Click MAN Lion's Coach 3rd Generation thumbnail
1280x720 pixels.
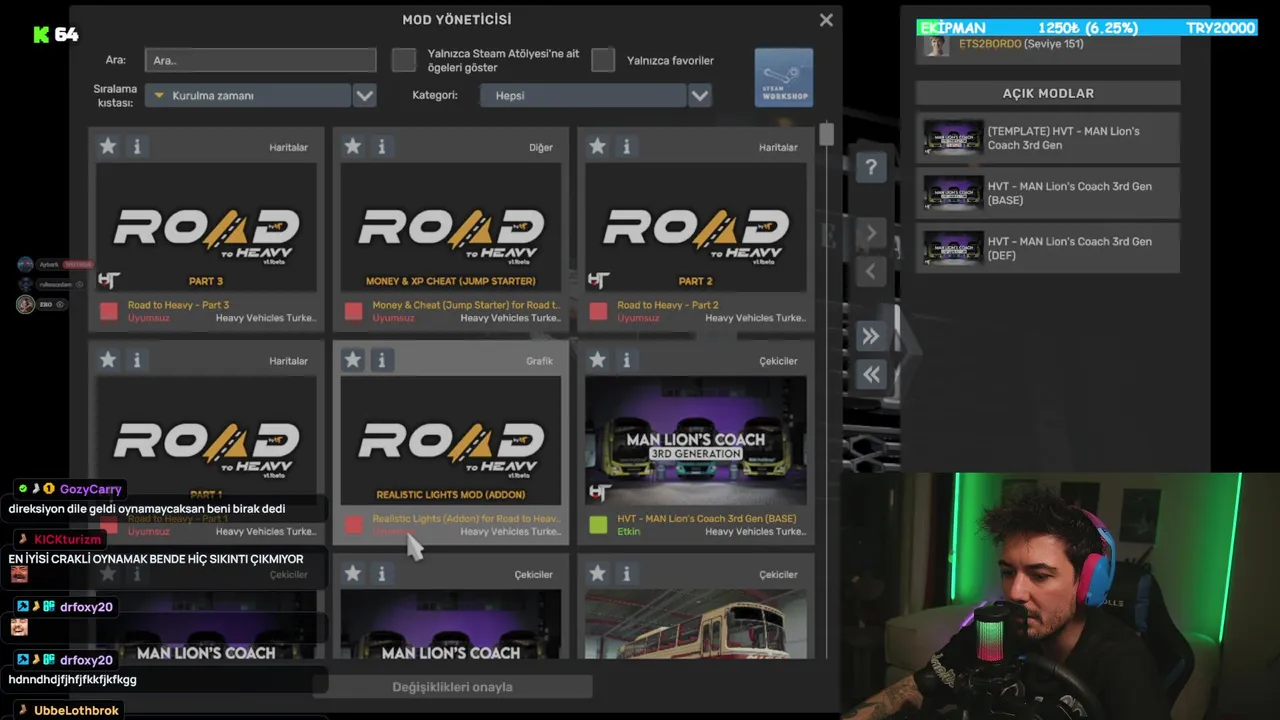pos(696,441)
